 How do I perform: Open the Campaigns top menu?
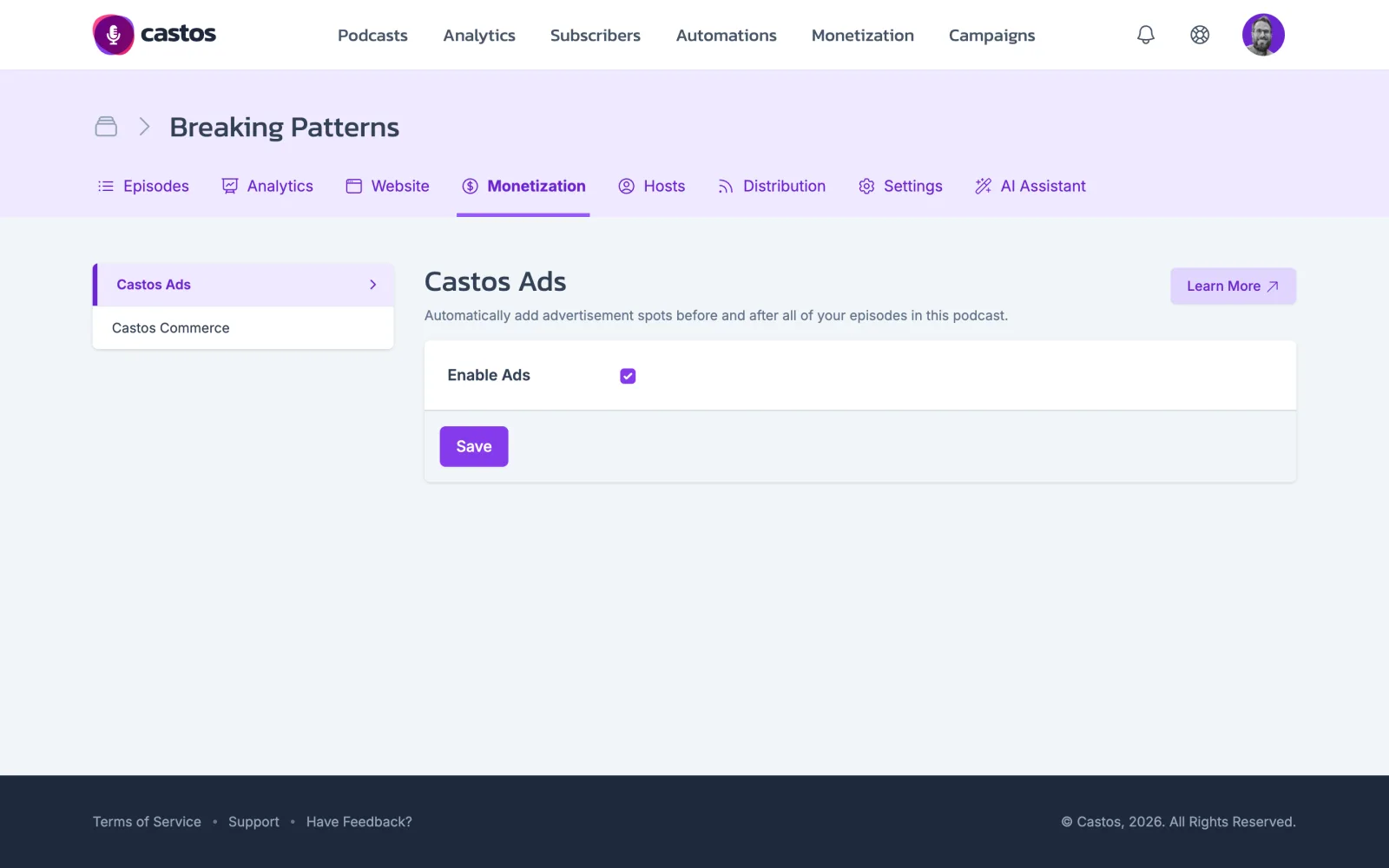point(992,36)
